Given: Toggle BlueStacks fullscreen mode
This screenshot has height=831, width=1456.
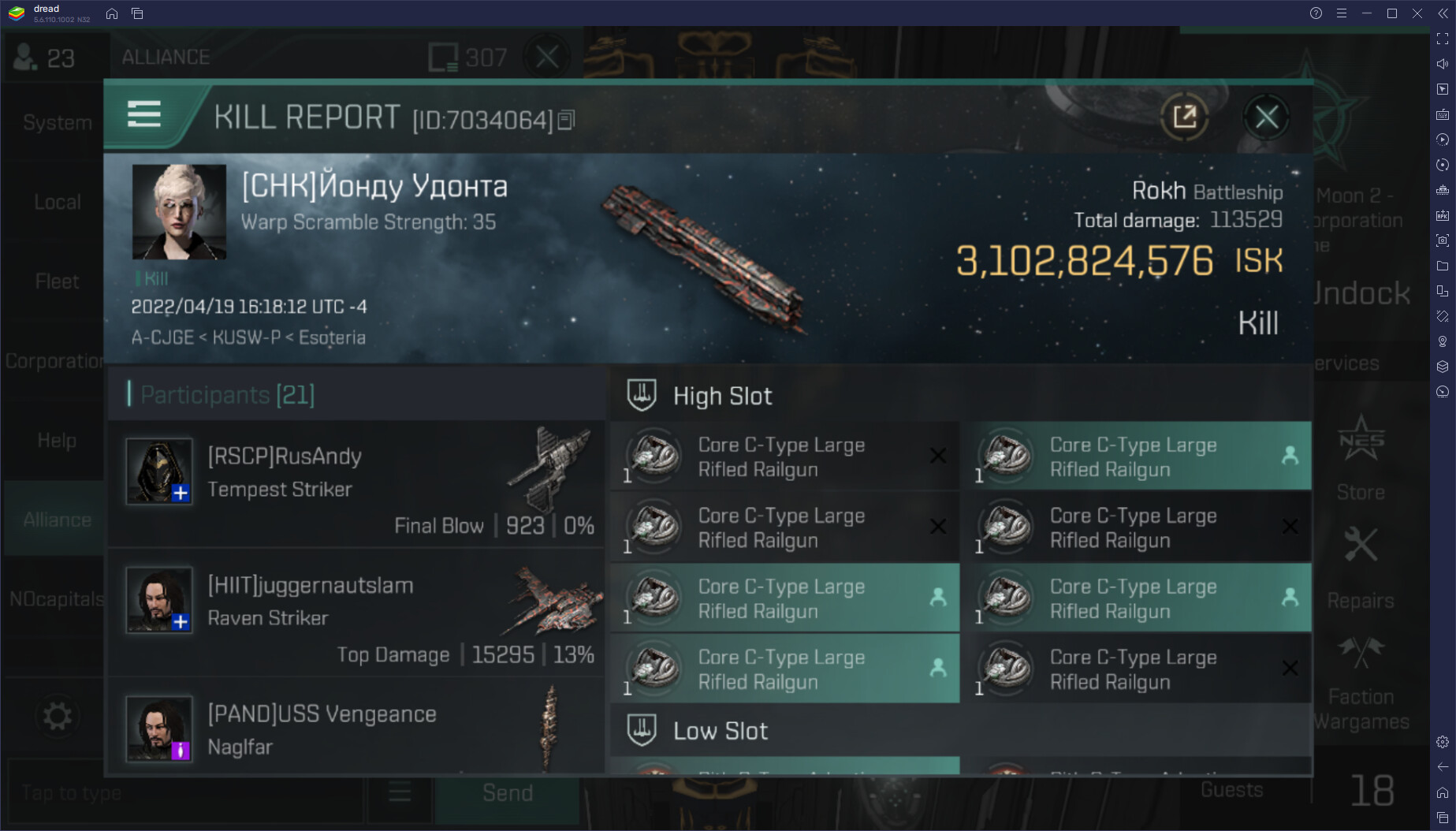Looking at the screenshot, I should point(1443,39).
